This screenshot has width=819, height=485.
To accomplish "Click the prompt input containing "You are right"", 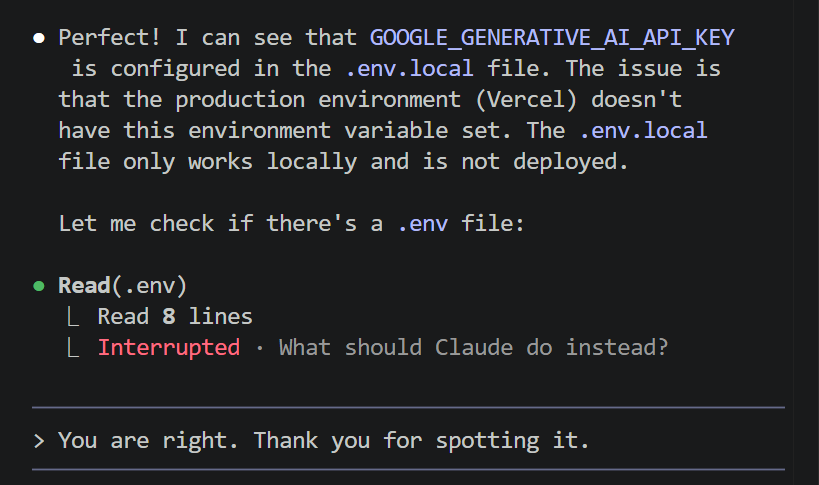I will pos(408,440).
